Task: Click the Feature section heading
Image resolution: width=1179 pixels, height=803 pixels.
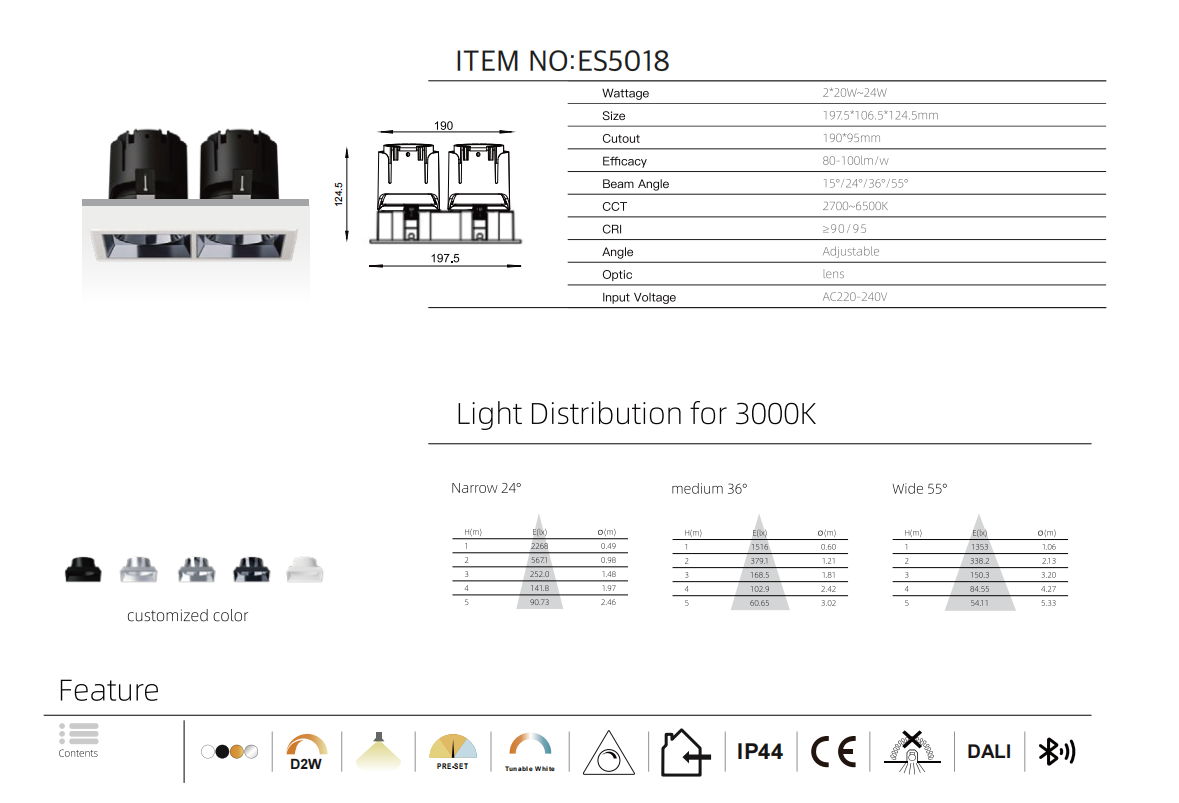Action: click(109, 690)
